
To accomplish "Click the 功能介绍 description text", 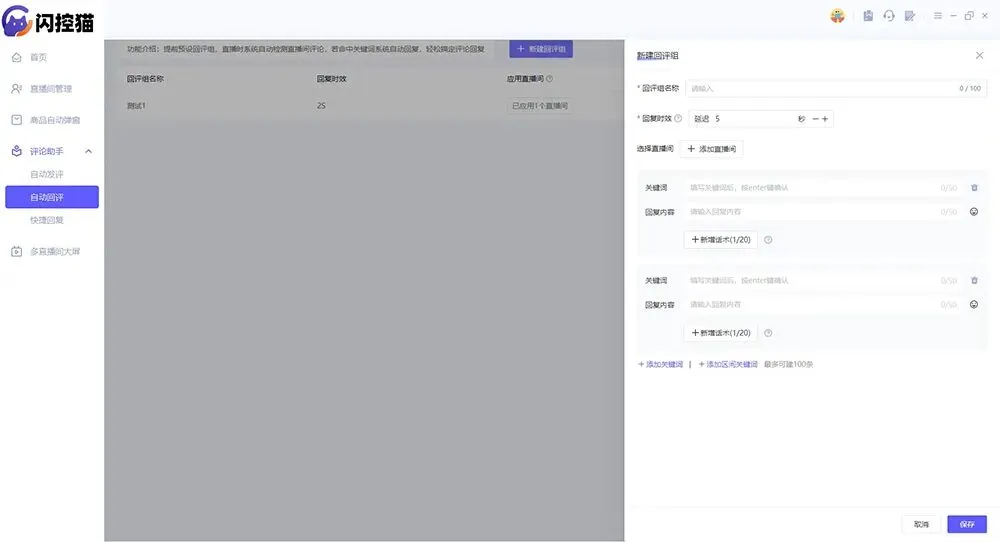I will click(305, 48).
